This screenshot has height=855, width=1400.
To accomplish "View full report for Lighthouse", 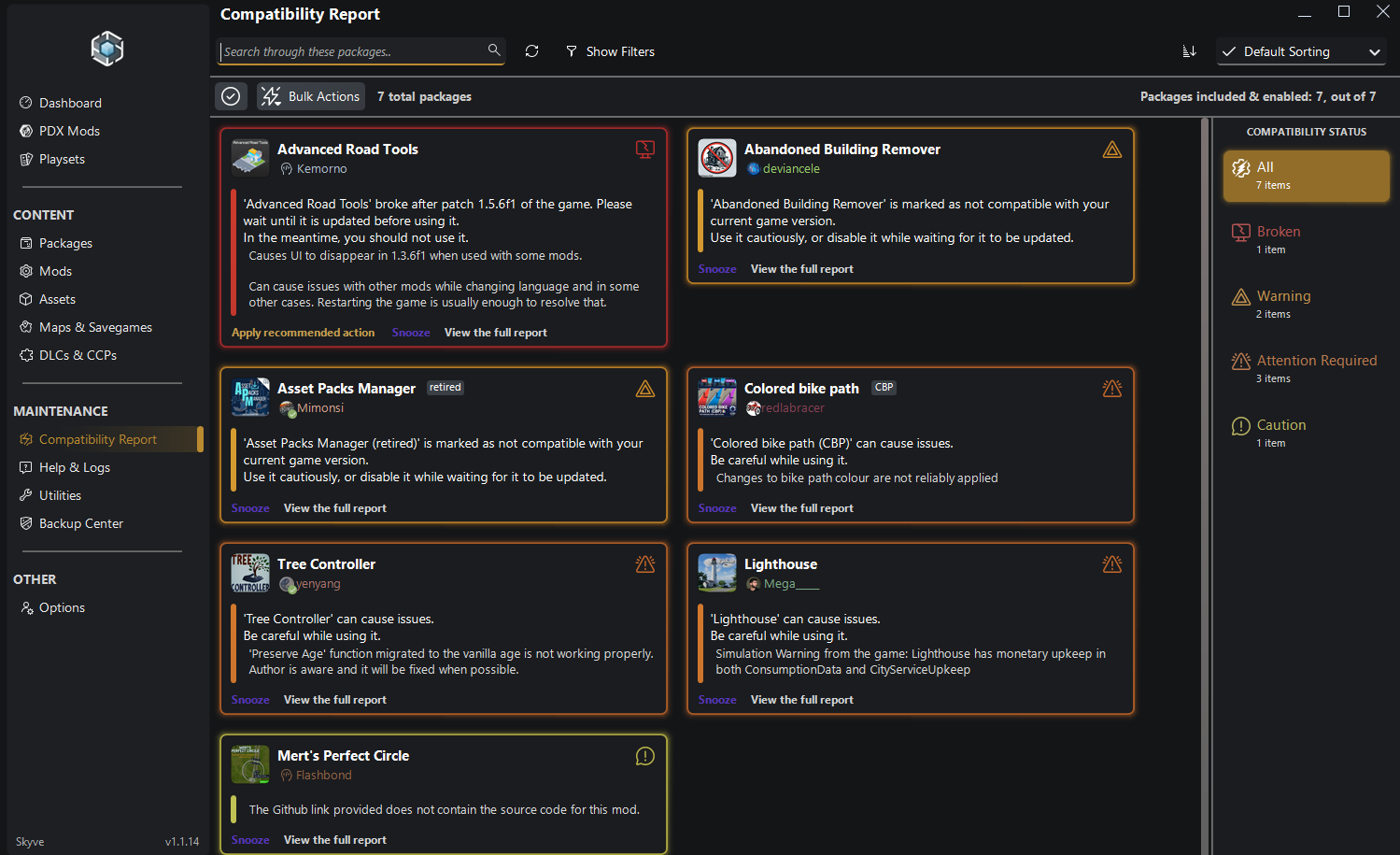I will 802,700.
